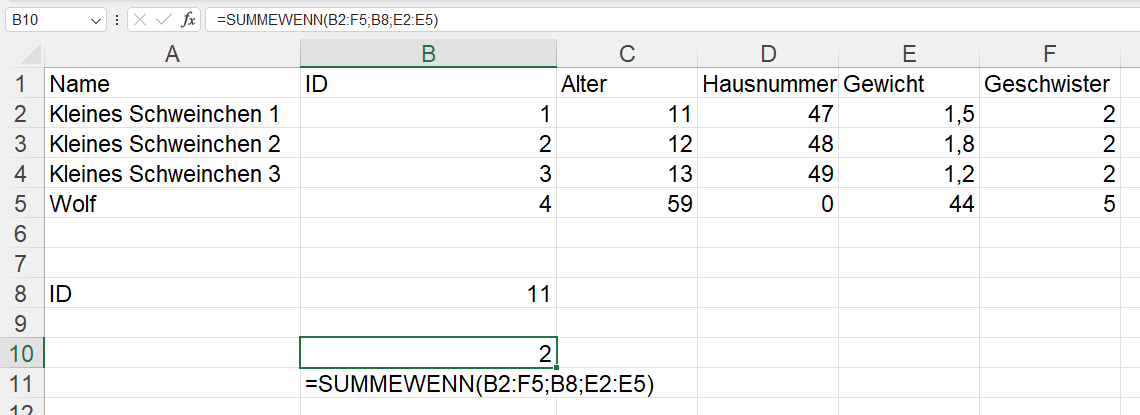Click cell B11 showing the SUMMEWENN formula text
Viewport: 1140px width, 415px height.
point(428,384)
